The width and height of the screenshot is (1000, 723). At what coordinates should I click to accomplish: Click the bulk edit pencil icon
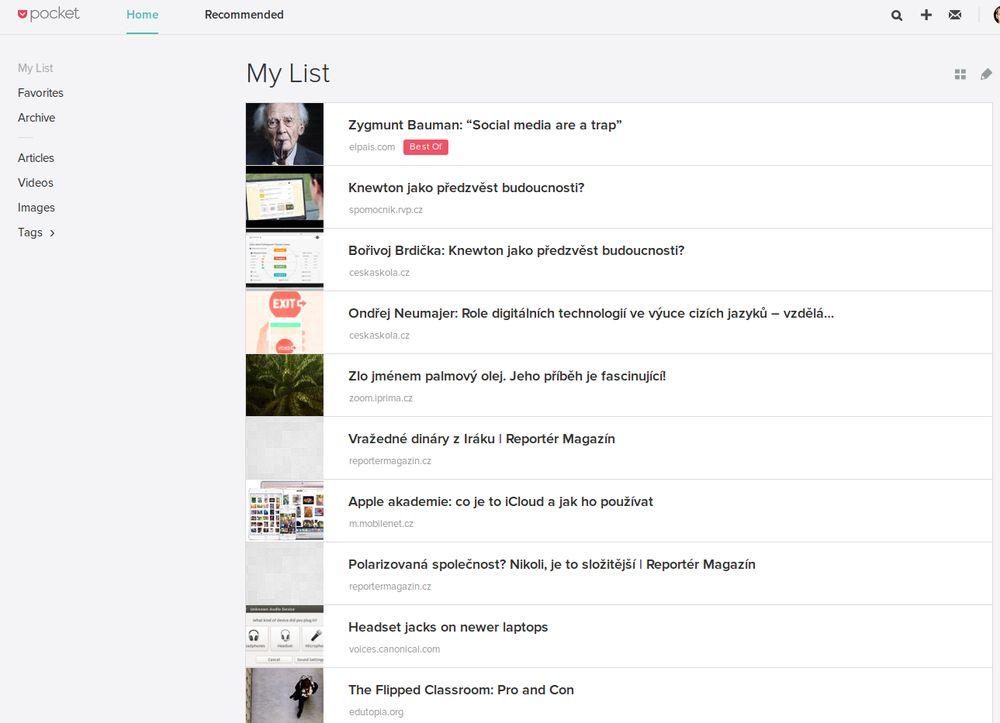[986, 75]
